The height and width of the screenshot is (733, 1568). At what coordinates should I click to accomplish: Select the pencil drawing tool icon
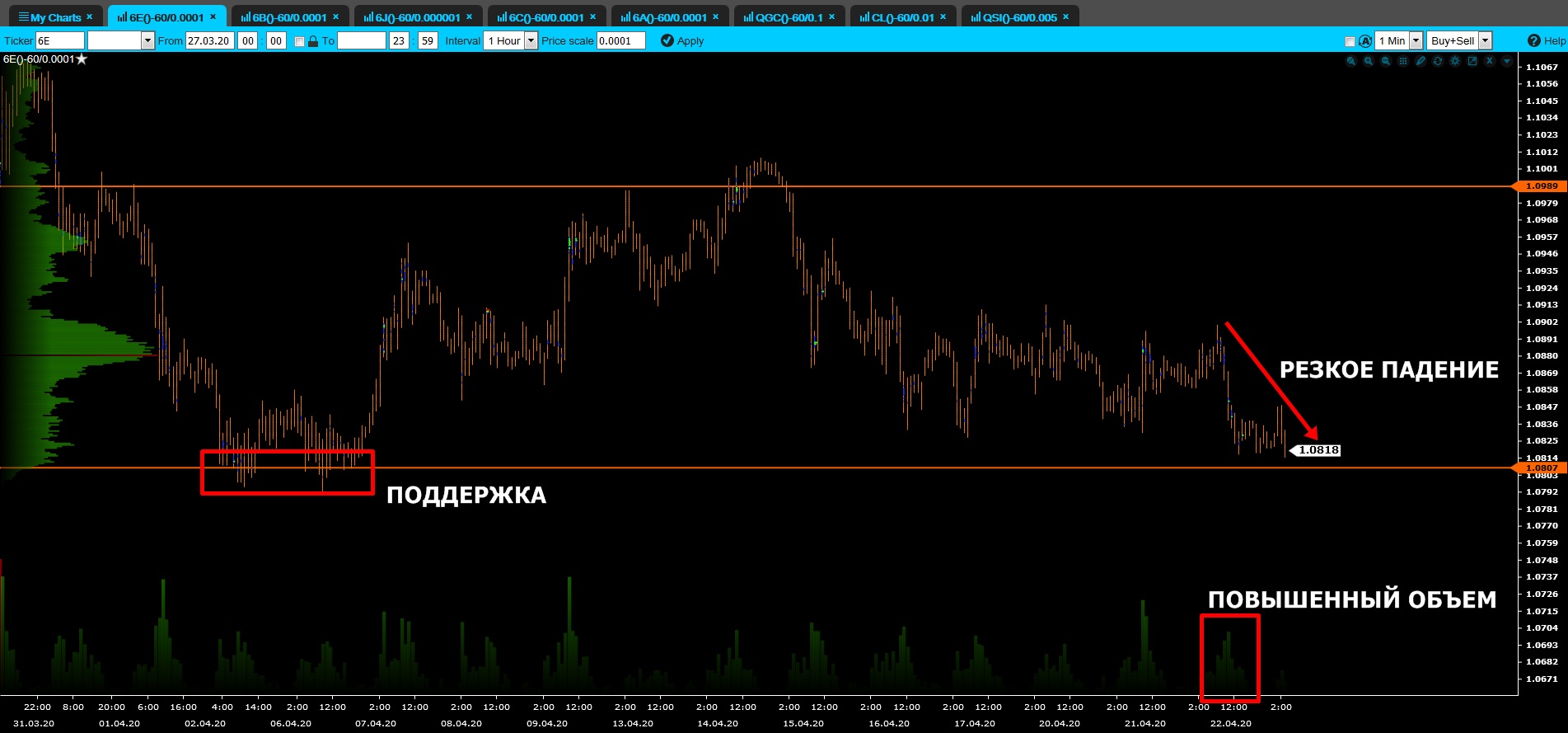(x=1421, y=62)
